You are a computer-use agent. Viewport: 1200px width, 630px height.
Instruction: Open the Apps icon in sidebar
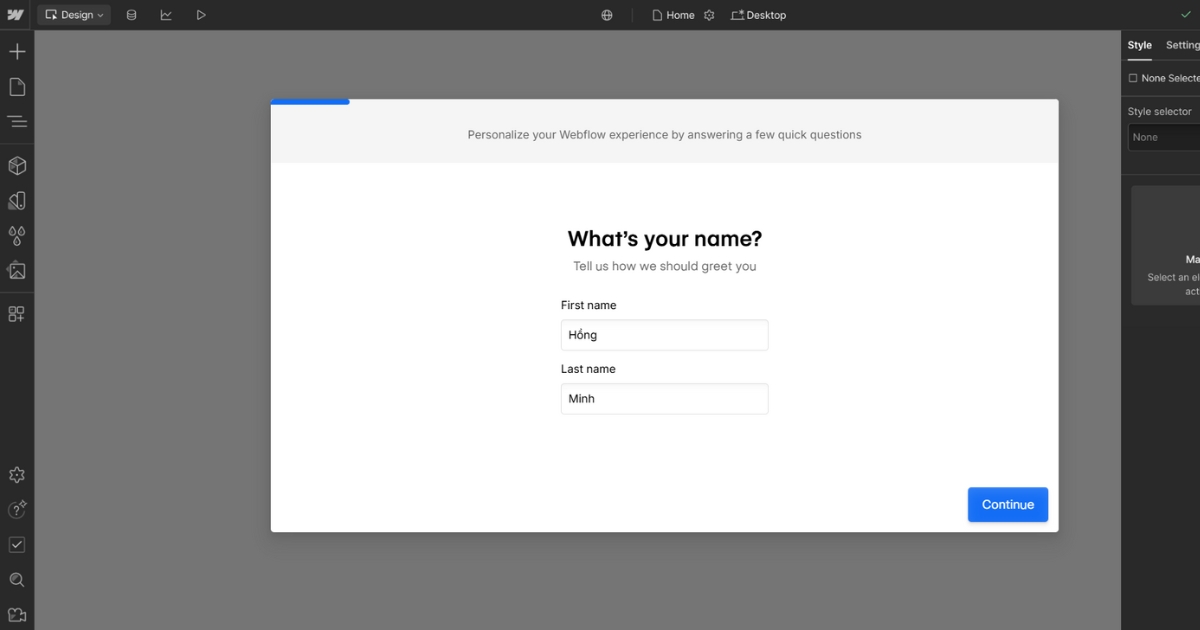[17, 314]
